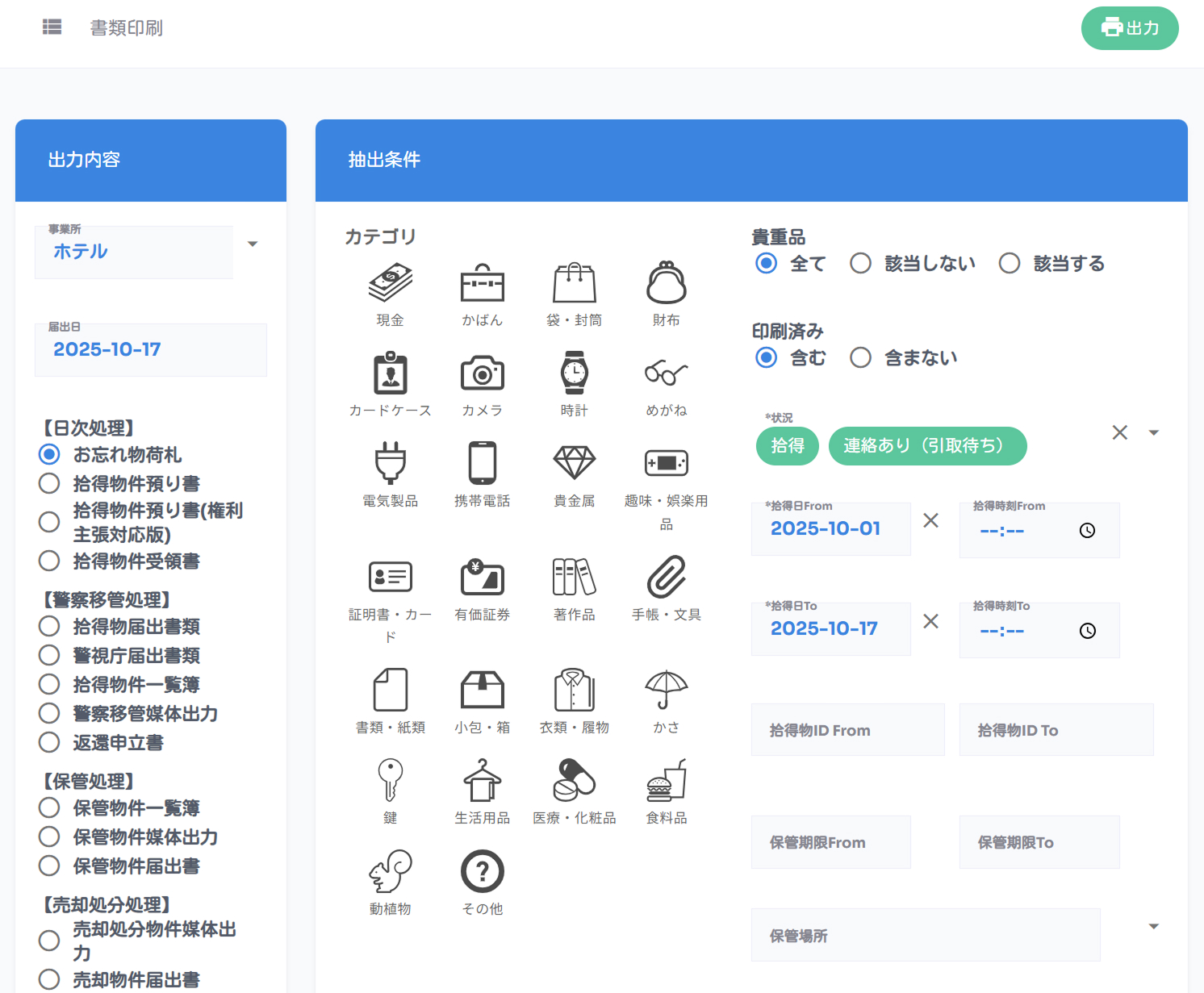The width and height of the screenshot is (1204, 993).
Task: Open the 状況 status dropdown arrow
Action: pos(1154,433)
